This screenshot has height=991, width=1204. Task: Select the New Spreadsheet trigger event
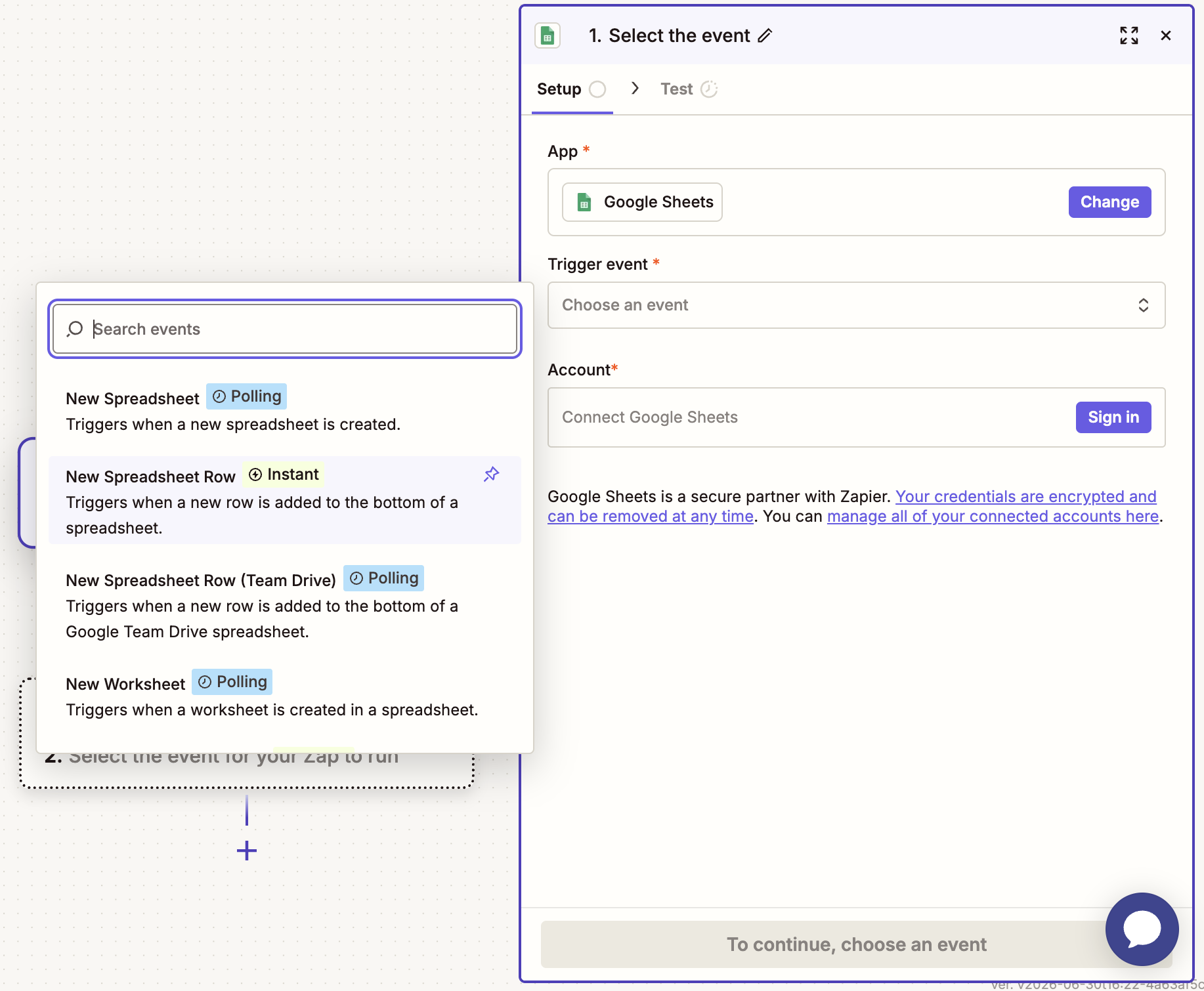click(285, 410)
